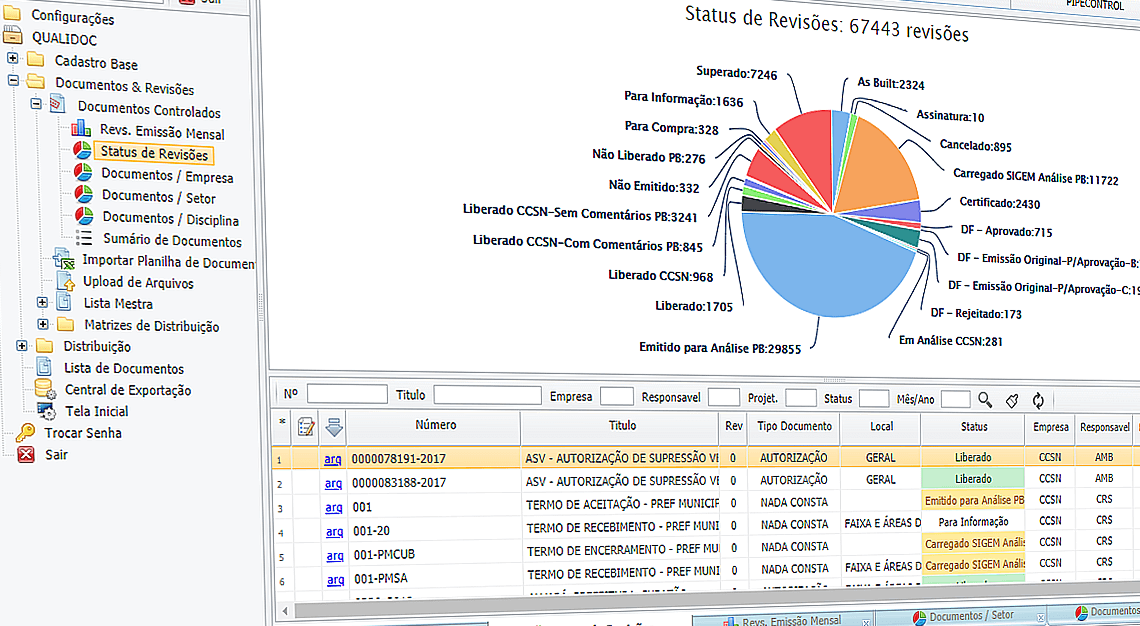Click the clear filters eraser icon
This screenshot has height=626, width=1140.
tap(1011, 398)
